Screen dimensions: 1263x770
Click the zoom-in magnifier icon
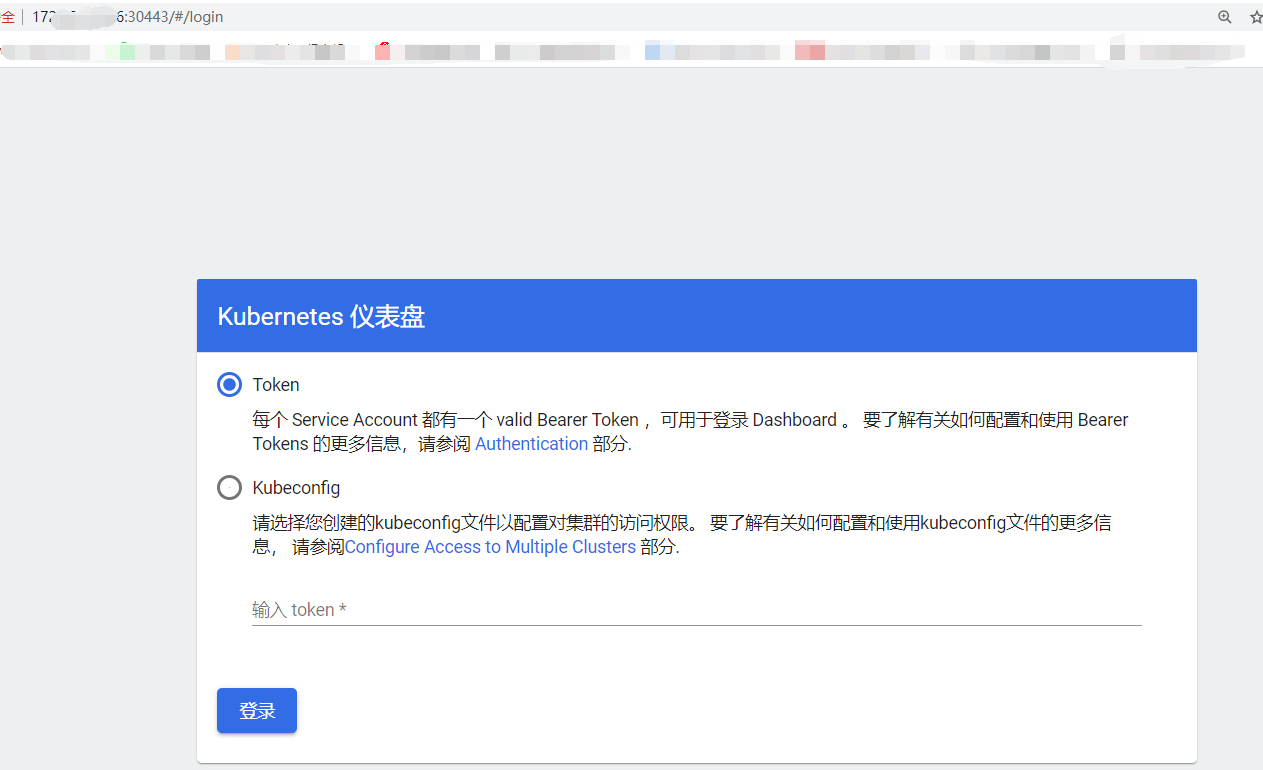pyautogui.click(x=1225, y=16)
